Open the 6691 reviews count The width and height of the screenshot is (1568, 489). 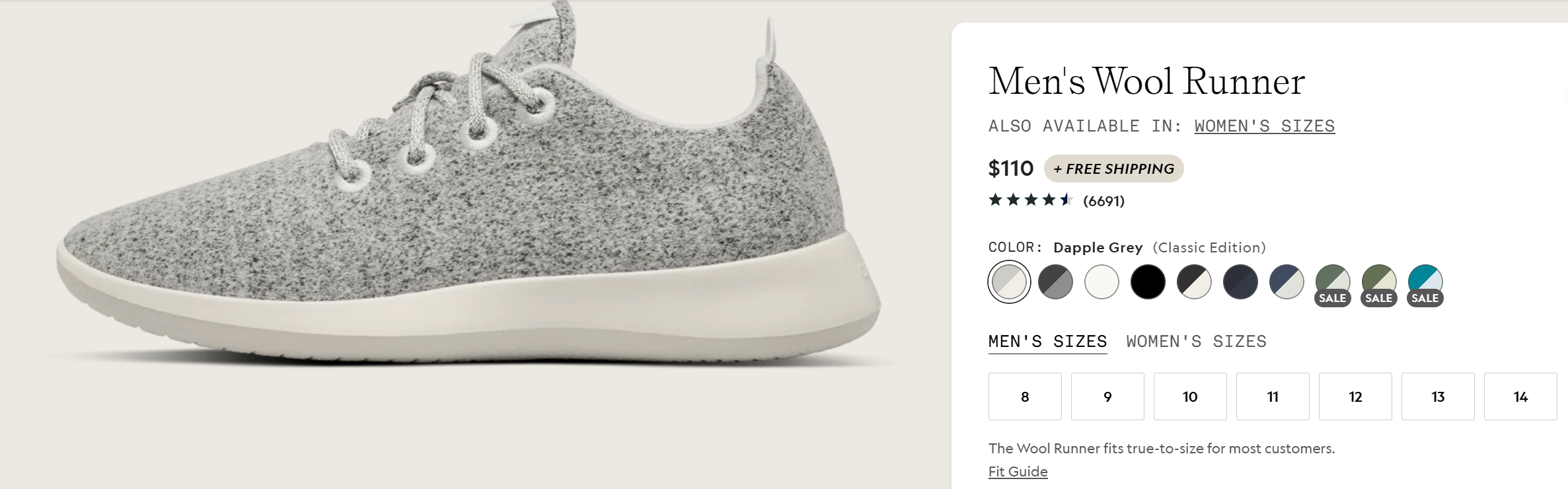pyautogui.click(x=1103, y=202)
